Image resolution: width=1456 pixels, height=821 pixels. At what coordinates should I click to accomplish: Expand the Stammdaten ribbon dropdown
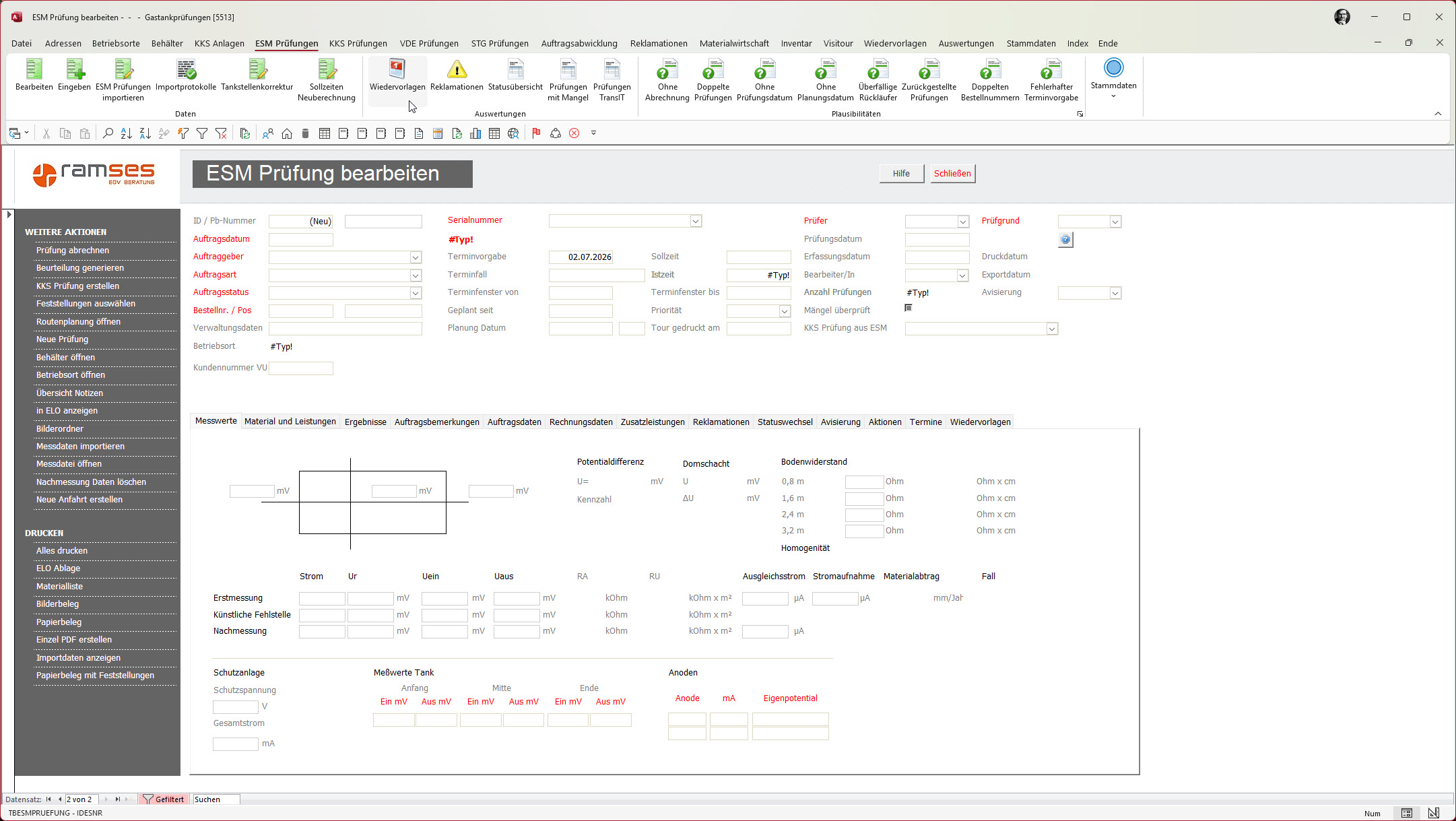1113,78
